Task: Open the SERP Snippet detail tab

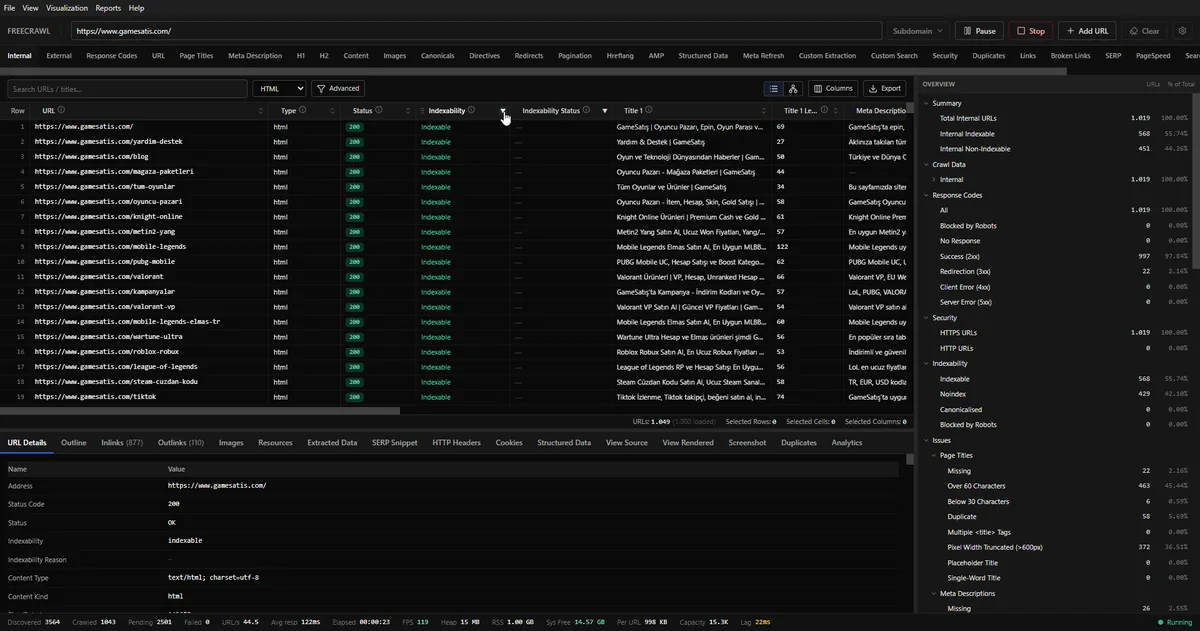Action: [x=395, y=442]
